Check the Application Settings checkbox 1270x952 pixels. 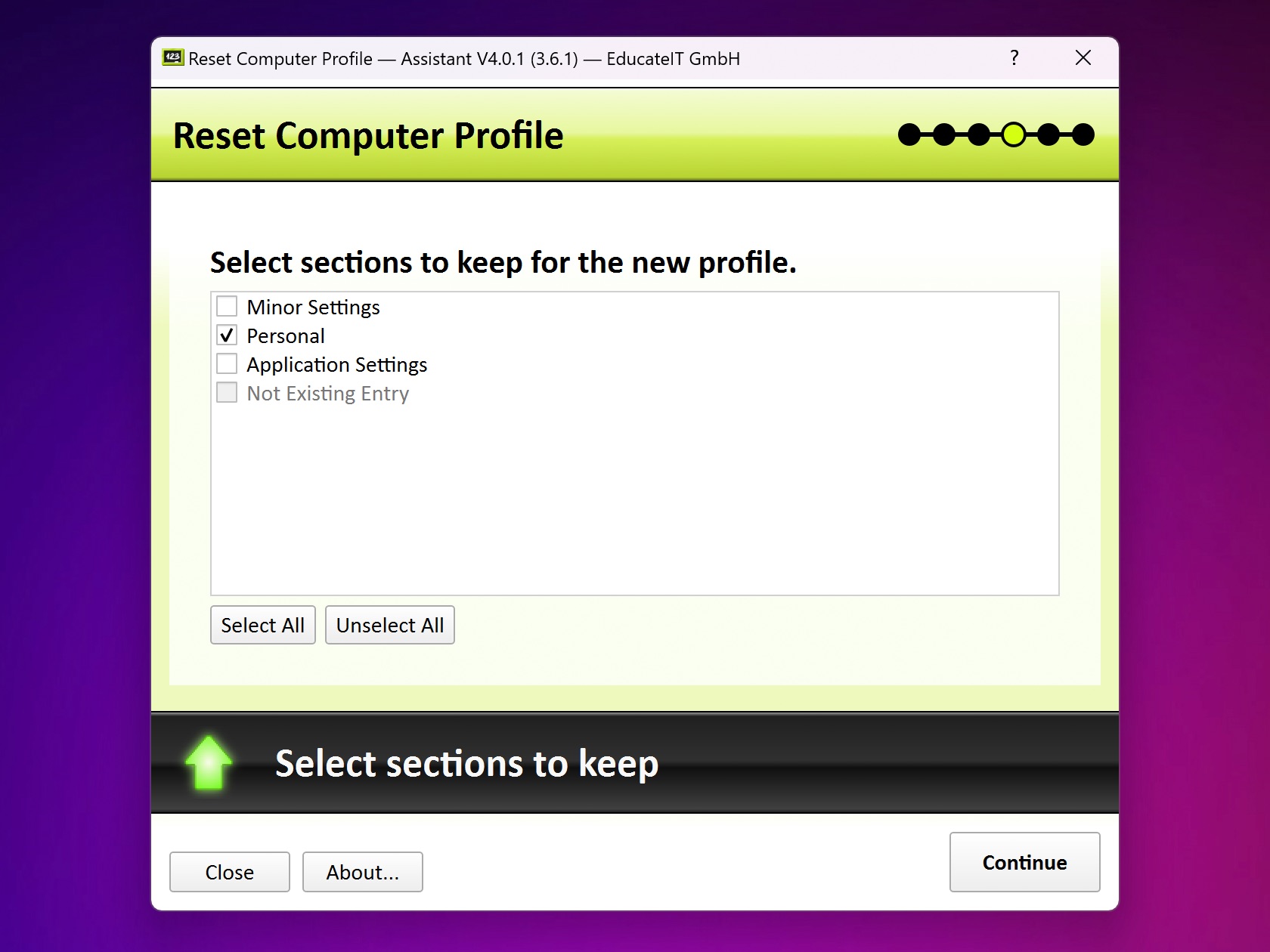[x=227, y=363]
